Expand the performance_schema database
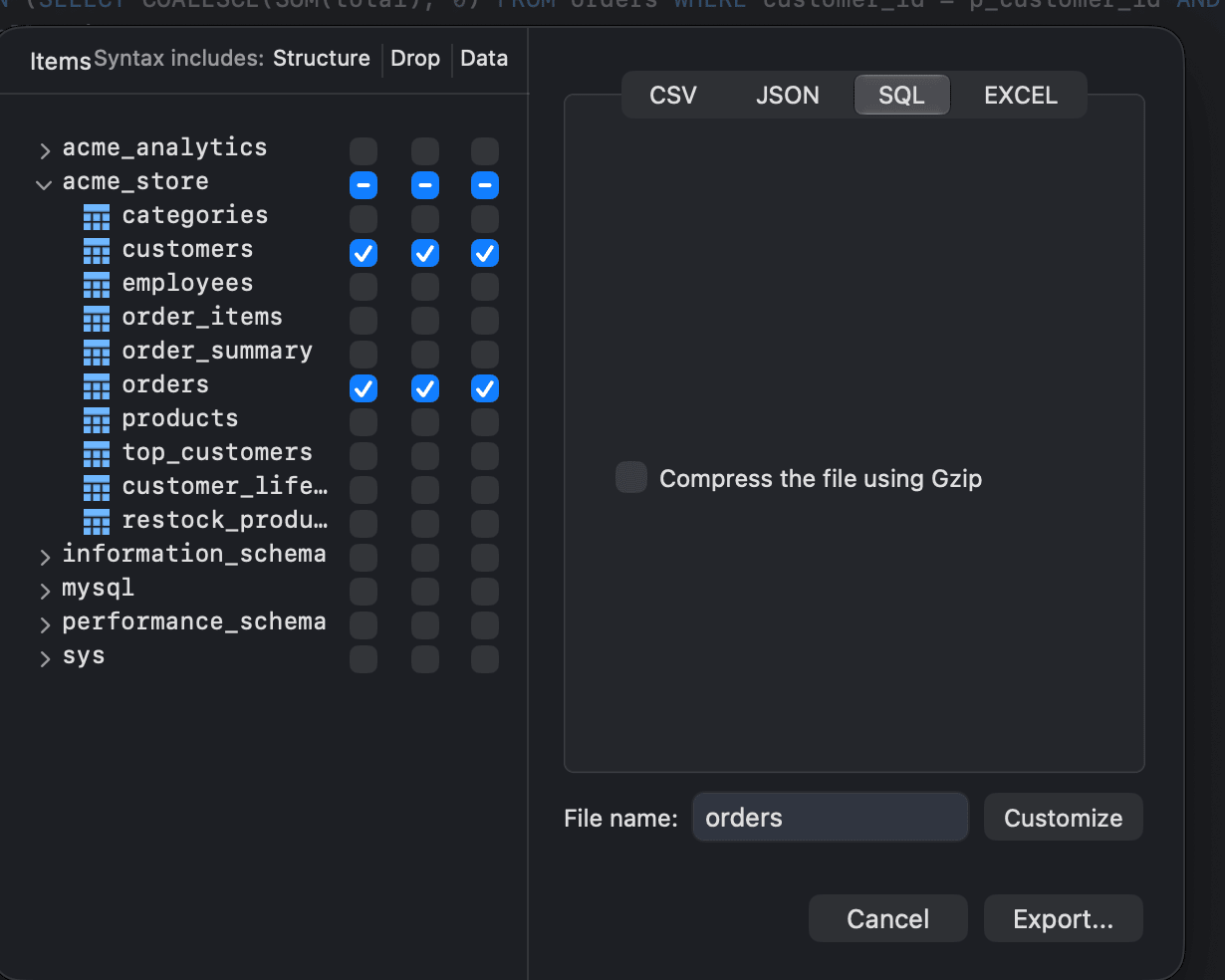Viewport: 1225px width, 980px height. 45,624
